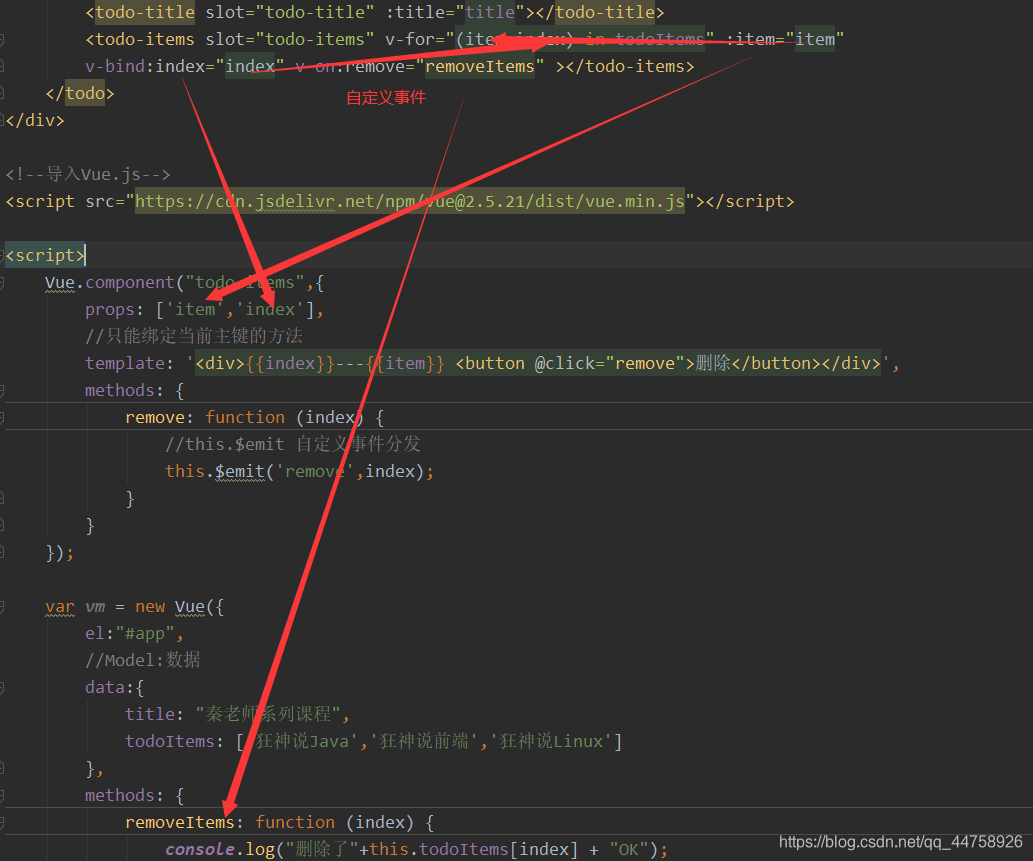Screen dimensions: 1033x861
Task: Click the 'props:' key
Action: click(114, 310)
